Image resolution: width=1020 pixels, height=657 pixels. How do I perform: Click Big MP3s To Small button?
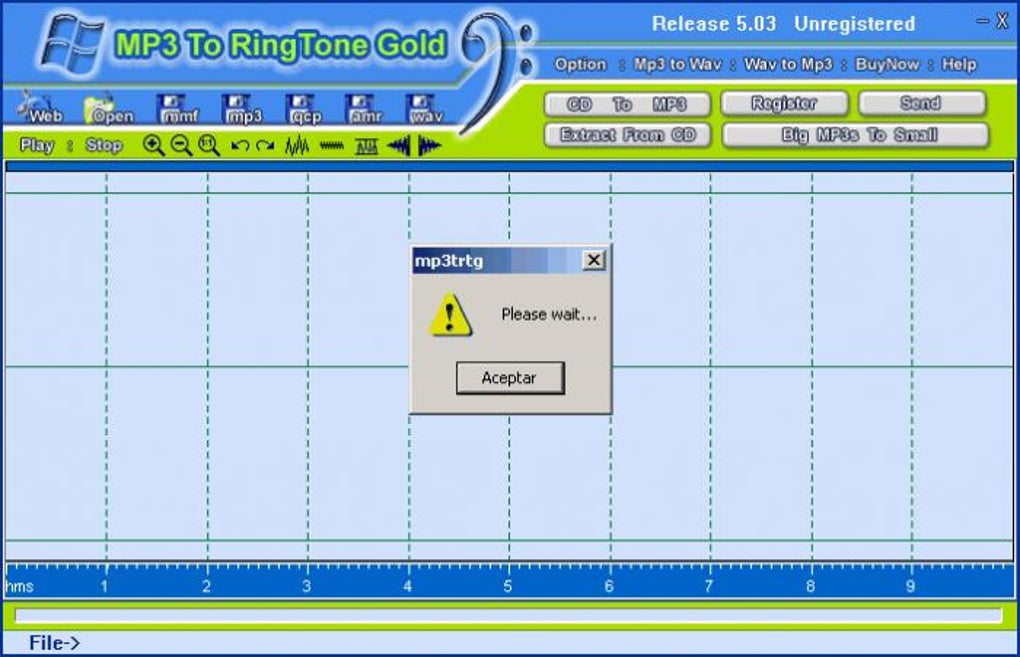coord(855,135)
